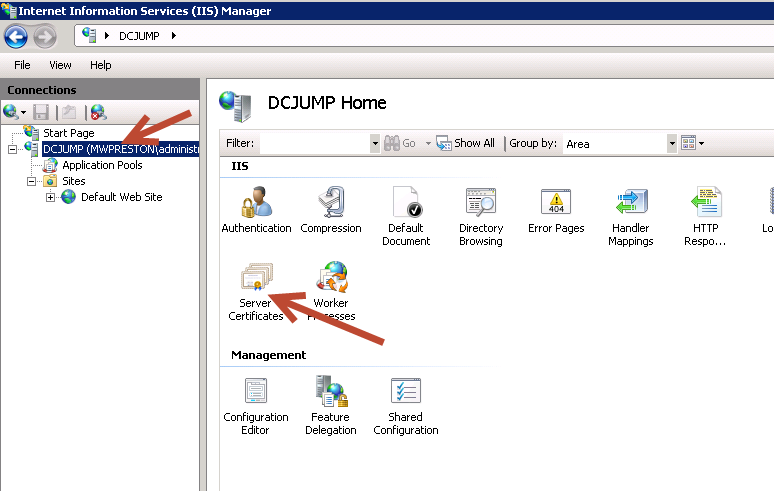
Task: Open HTTP Response Headers icon
Action: point(705,216)
